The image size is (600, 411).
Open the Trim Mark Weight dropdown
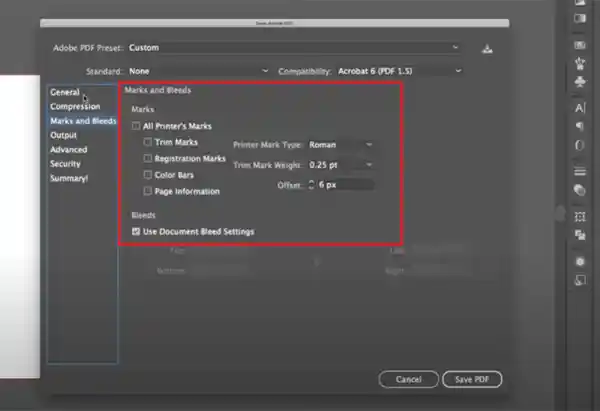(341, 165)
